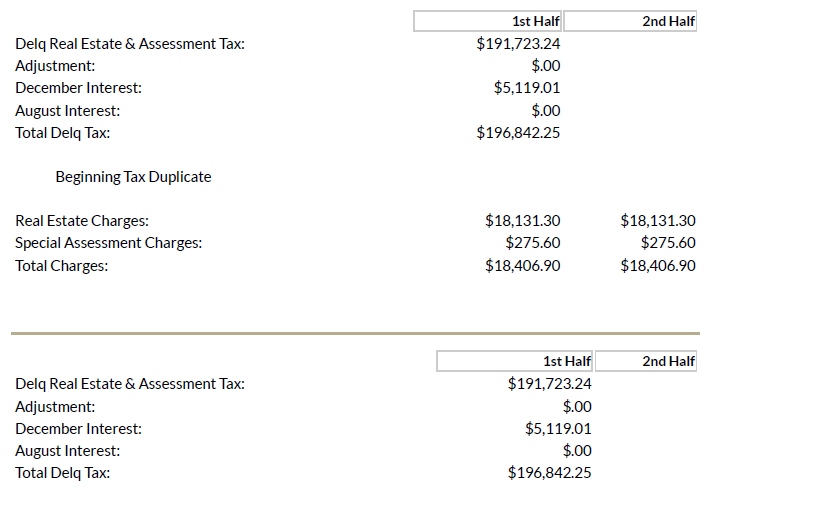This screenshot has height=528, width=820.
Task: Click the top table's December Interest $5,119.01
Action: click(x=527, y=88)
